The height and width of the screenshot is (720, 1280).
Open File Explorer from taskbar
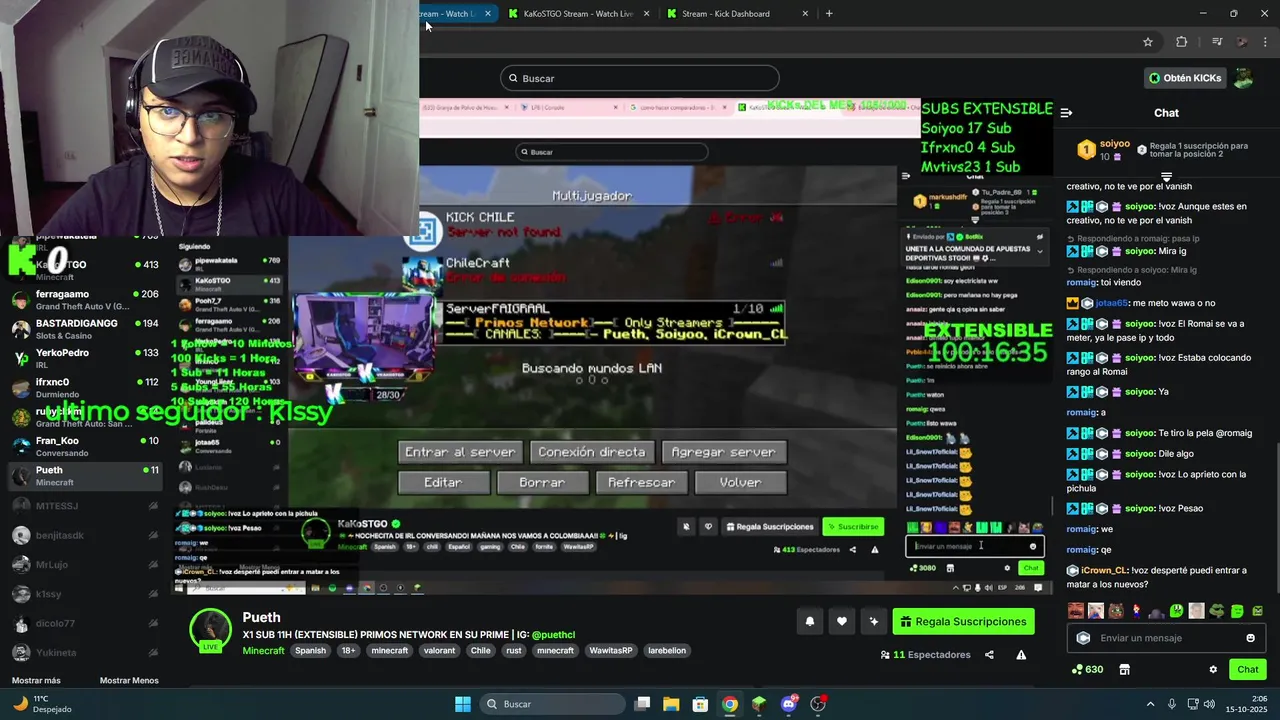tap(671, 704)
